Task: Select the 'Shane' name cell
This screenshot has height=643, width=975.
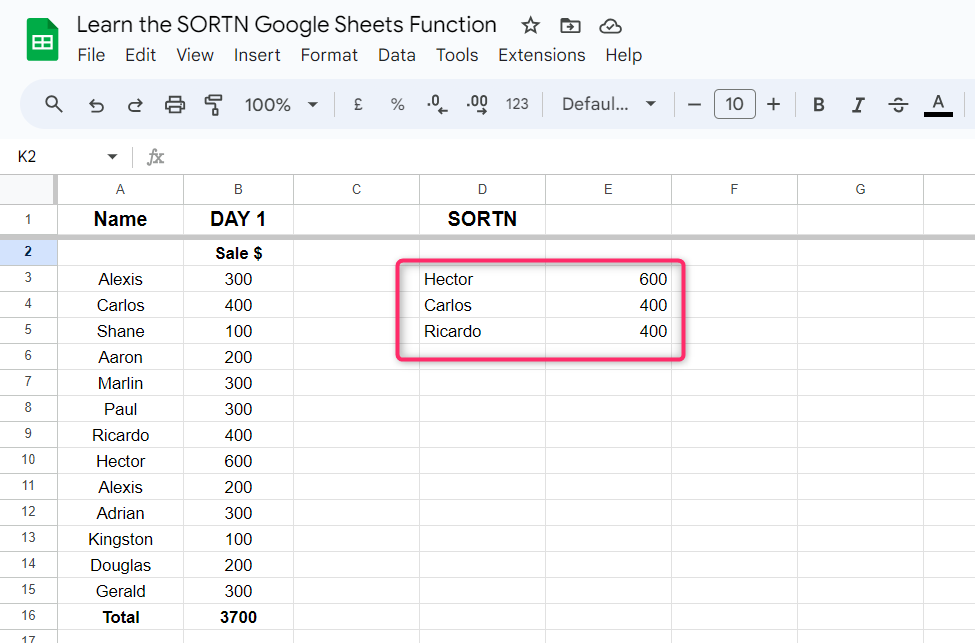Action: (x=121, y=331)
